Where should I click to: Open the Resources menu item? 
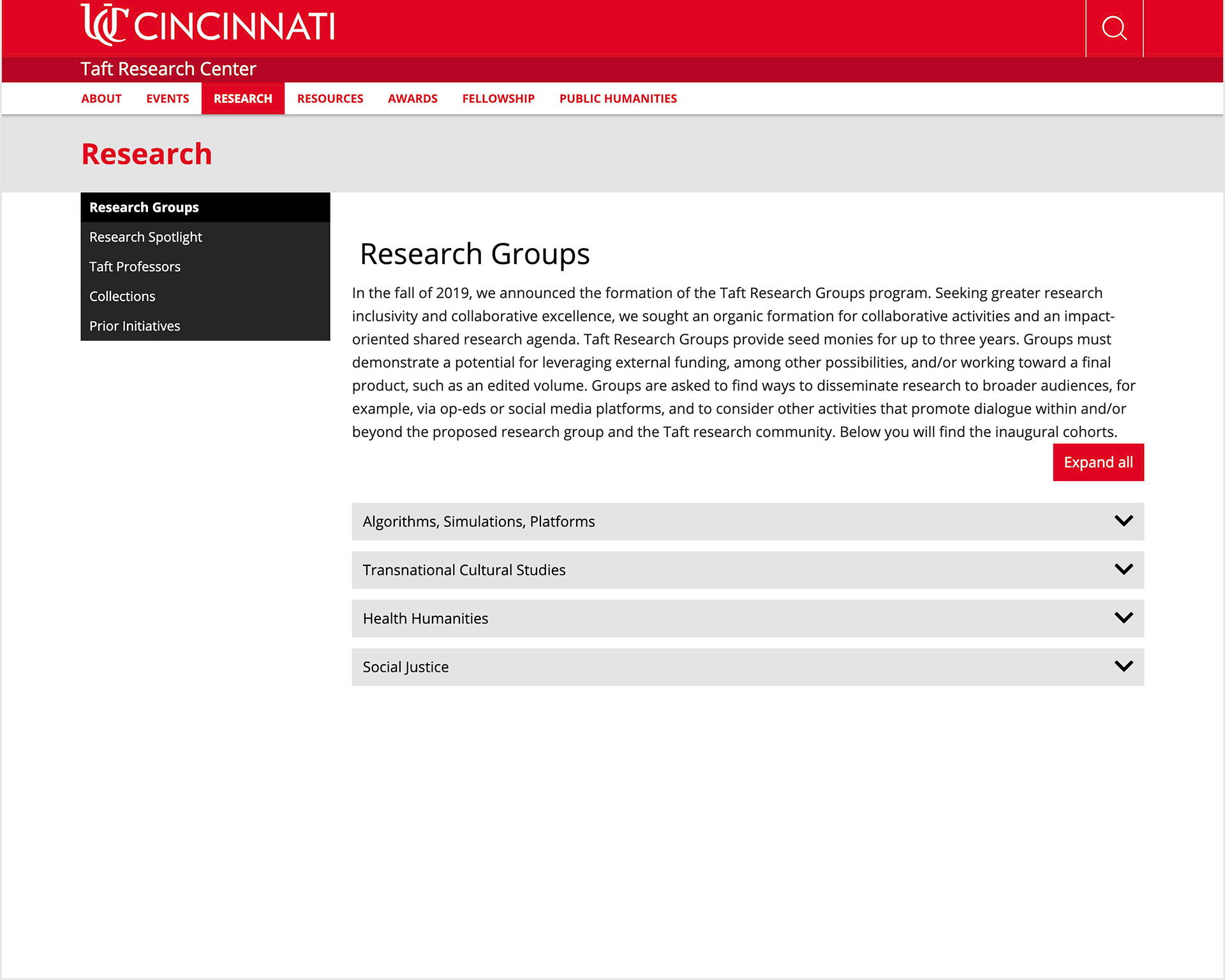point(330,99)
